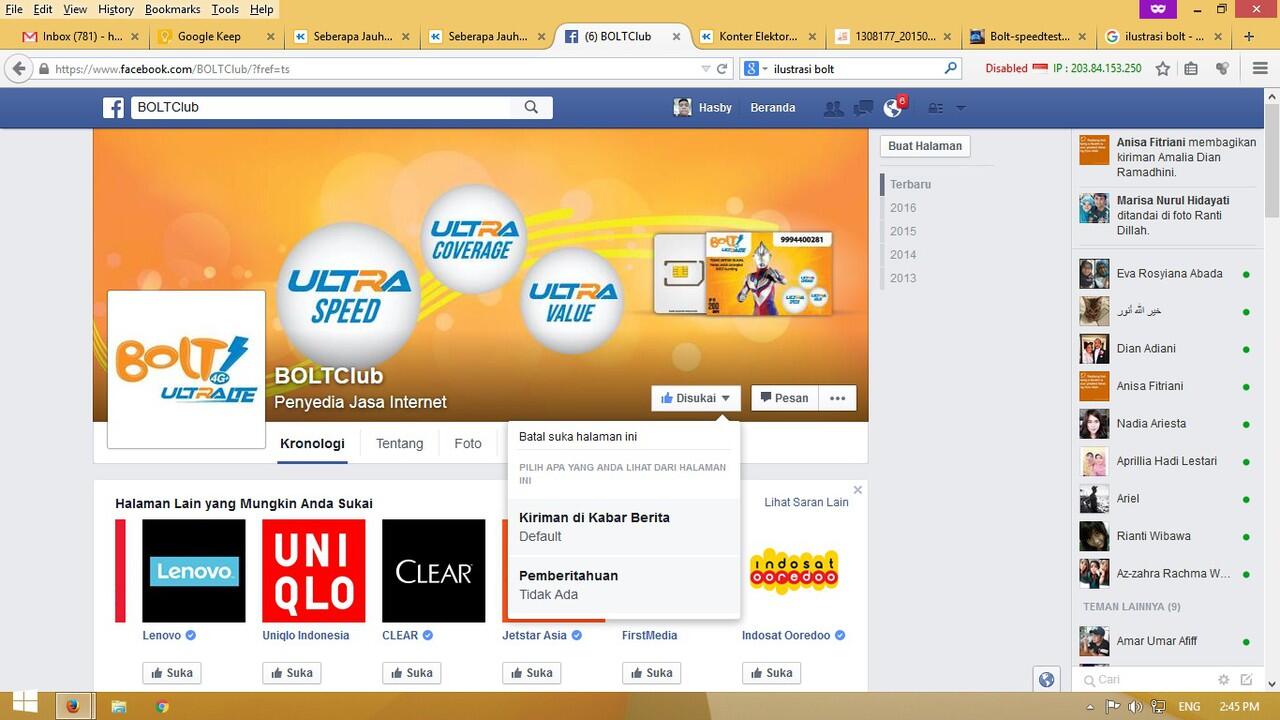Image resolution: width=1280 pixels, height=720 pixels.
Task: Open Pemberitahuan setting in the dropdown
Action: (624, 585)
